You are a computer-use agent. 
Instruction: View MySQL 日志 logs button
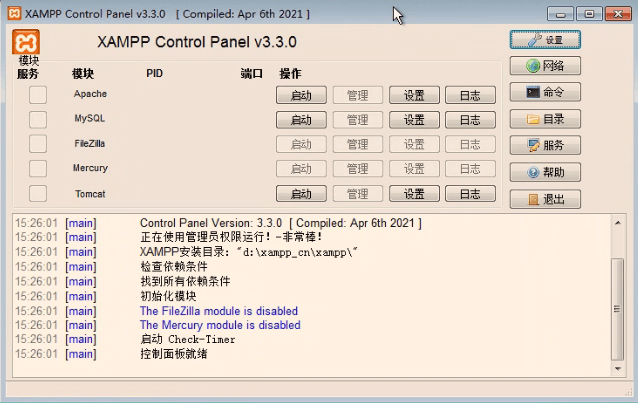point(470,120)
